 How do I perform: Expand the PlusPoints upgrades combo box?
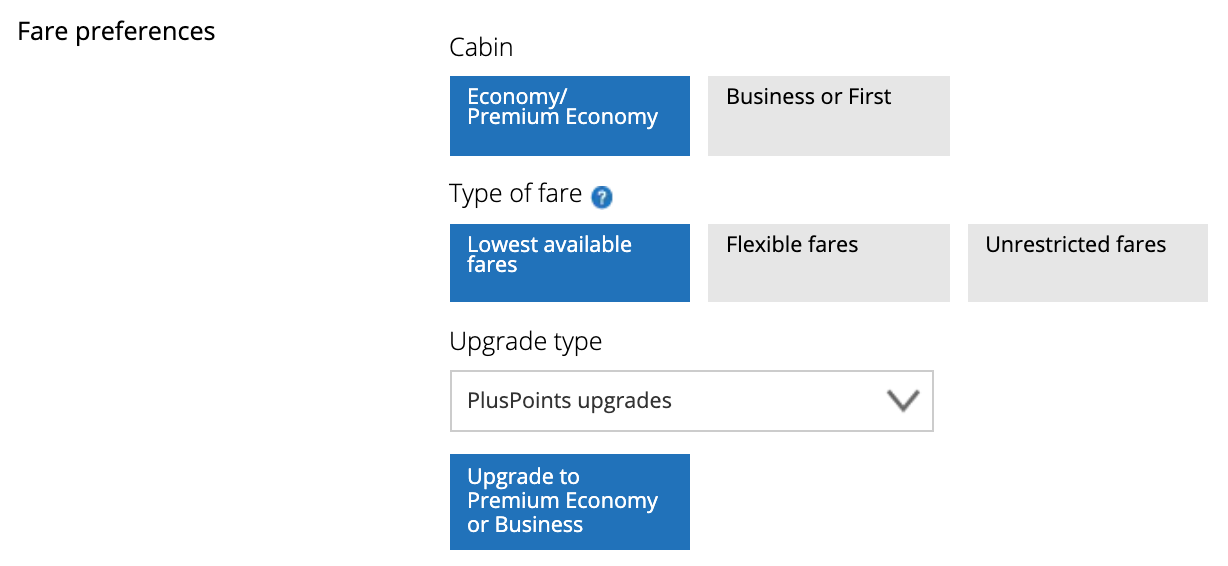pyautogui.click(x=691, y=401)
